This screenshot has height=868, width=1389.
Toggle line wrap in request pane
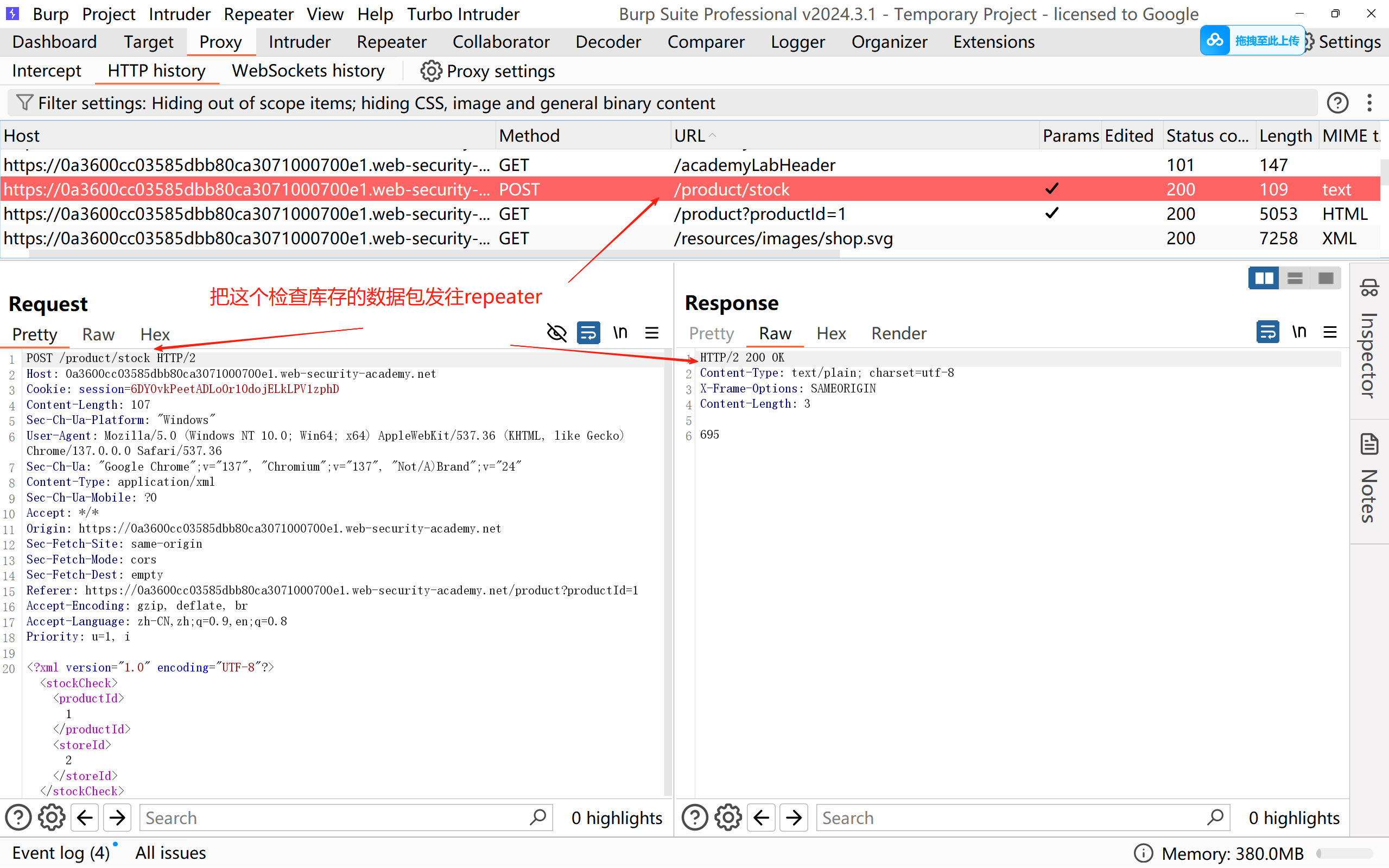[588, 333]
